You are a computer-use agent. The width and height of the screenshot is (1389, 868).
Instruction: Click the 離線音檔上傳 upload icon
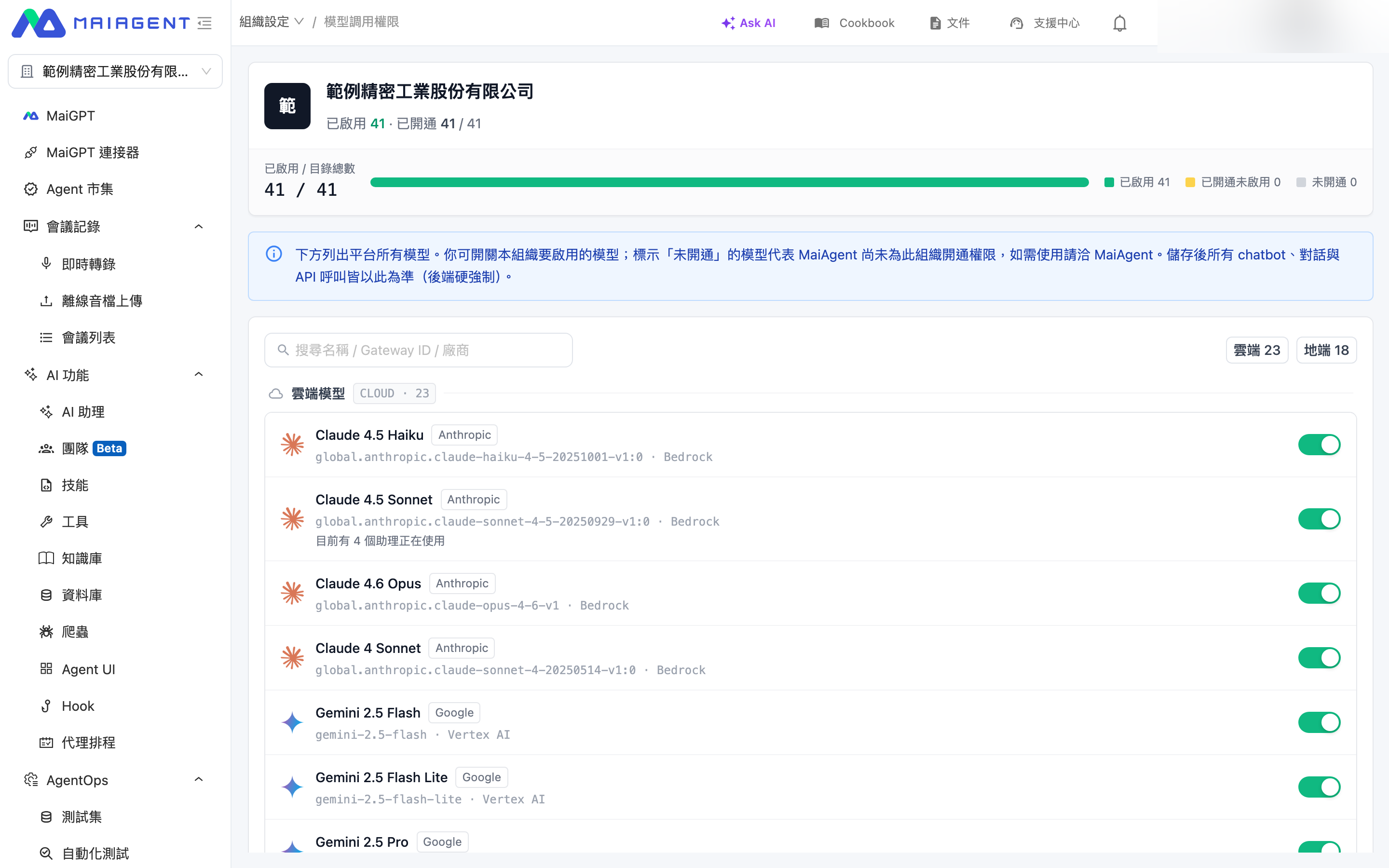(46, 301)
